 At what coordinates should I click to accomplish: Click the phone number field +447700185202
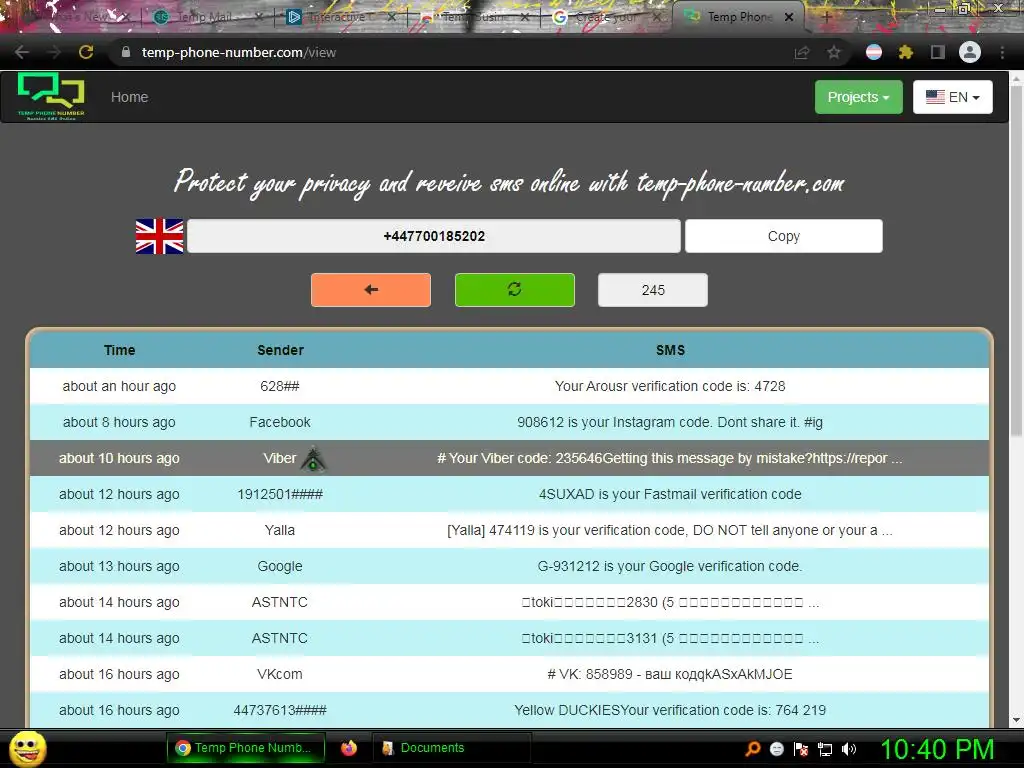click(434, 236)
